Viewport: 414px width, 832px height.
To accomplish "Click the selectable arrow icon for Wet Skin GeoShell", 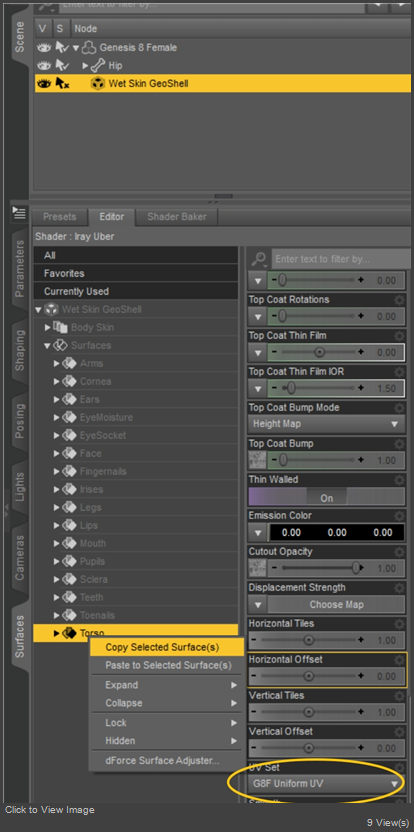I will click(62, 83).
